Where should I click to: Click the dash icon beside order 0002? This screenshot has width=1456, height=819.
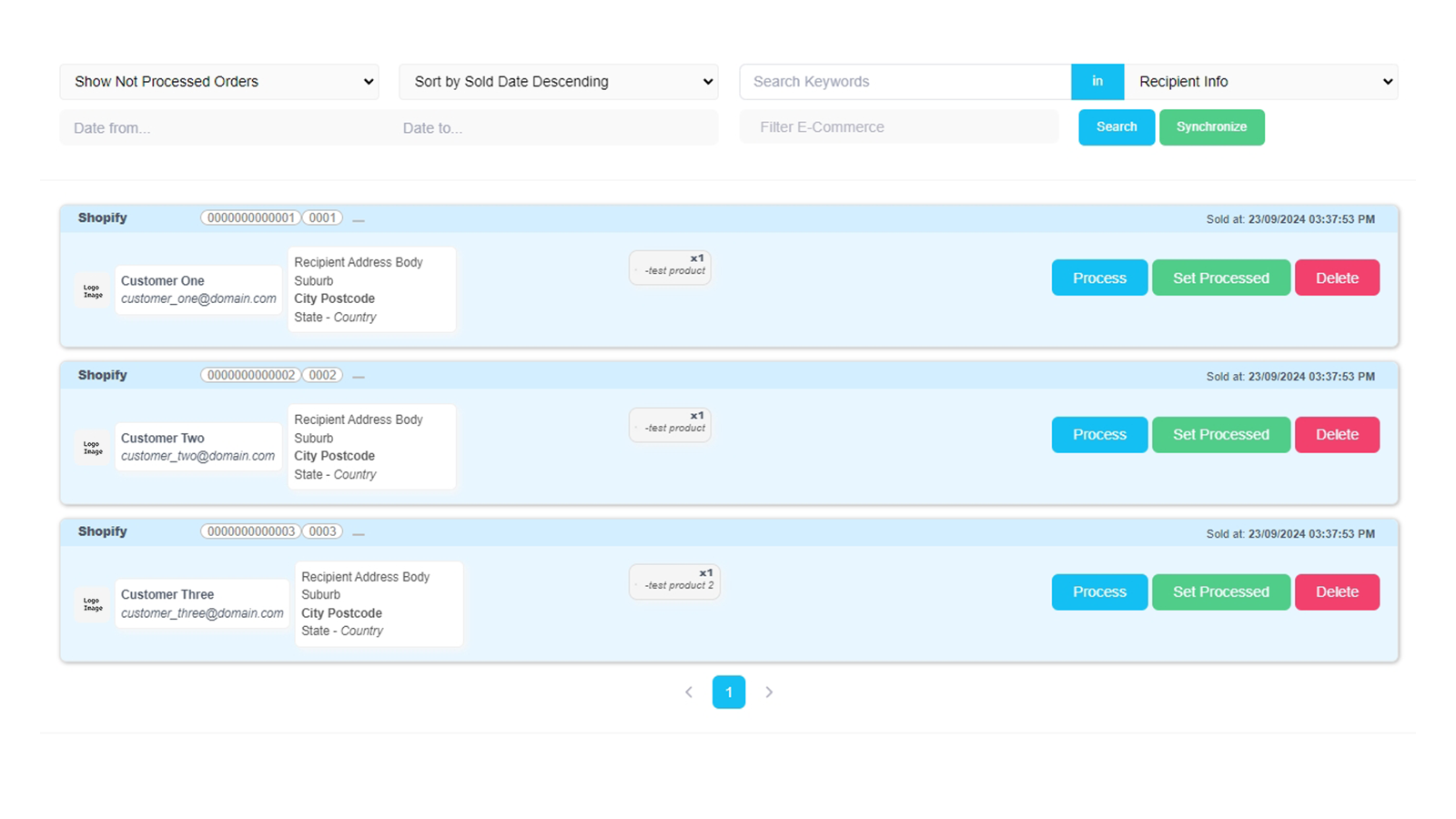pos(359,377)
